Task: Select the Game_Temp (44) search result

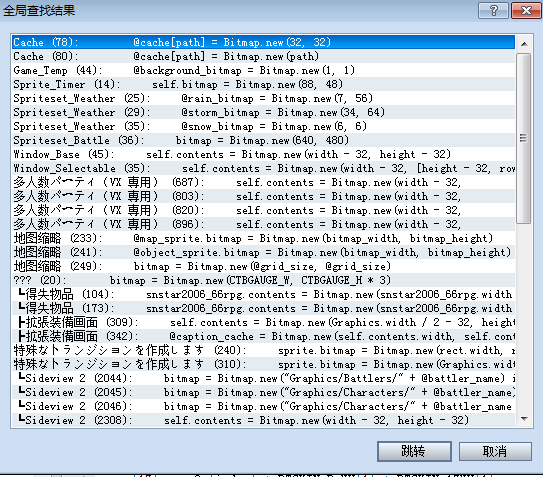Action: coord(263,70)
